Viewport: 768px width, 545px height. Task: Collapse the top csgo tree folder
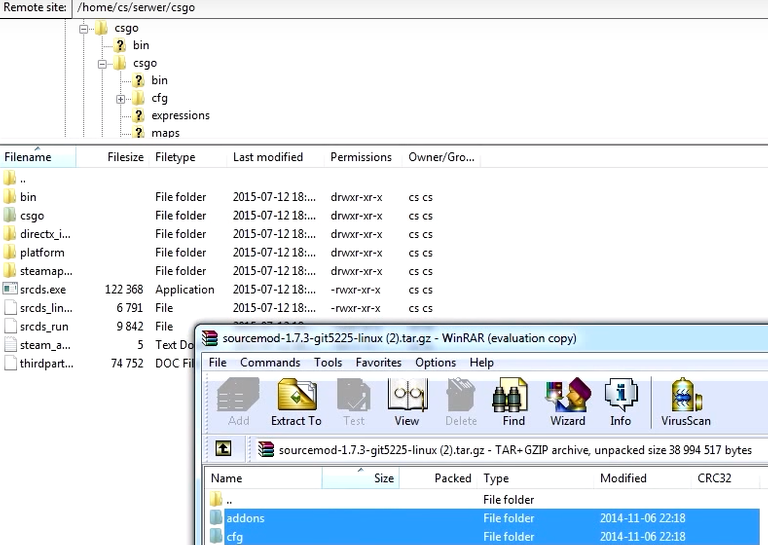(84, 28)
